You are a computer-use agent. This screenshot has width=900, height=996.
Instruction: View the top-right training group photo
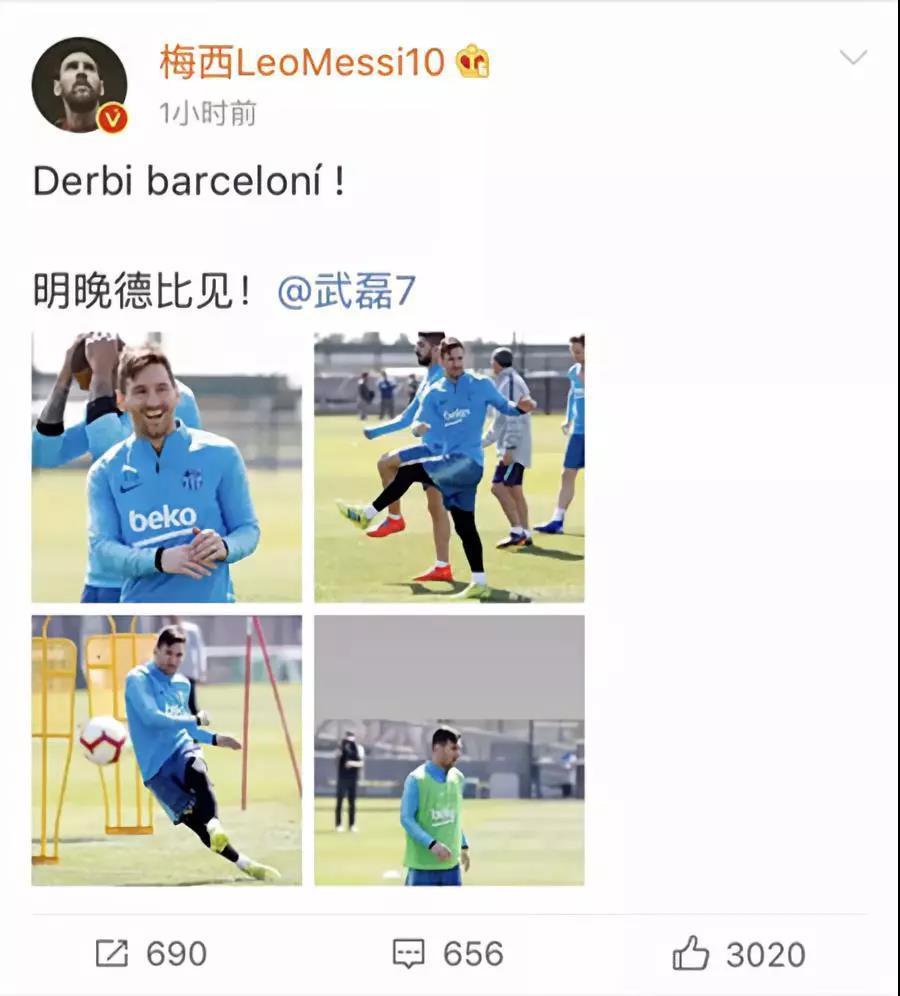point(449,467)
